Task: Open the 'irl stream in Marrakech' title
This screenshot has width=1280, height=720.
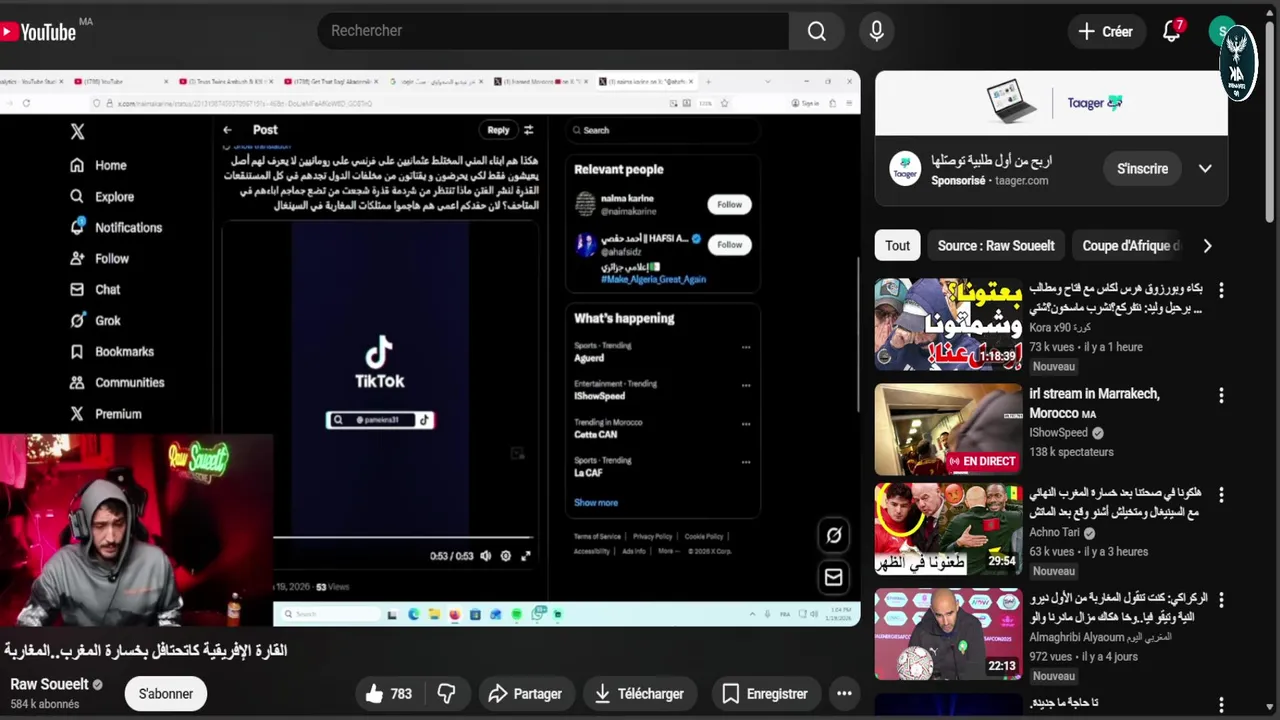Action: [1094, 403]
